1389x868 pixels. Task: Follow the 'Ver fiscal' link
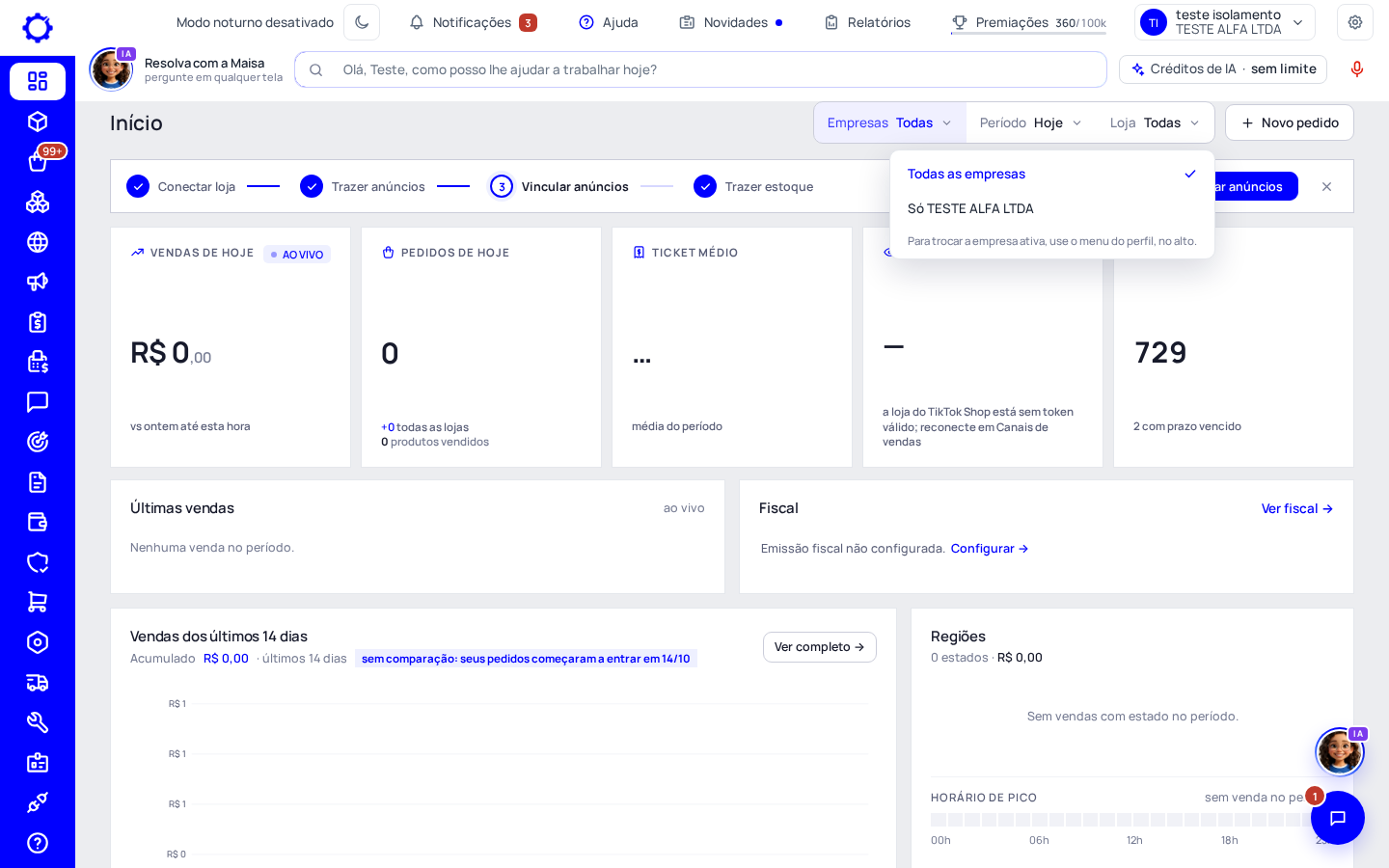(x=1297, y=508)
